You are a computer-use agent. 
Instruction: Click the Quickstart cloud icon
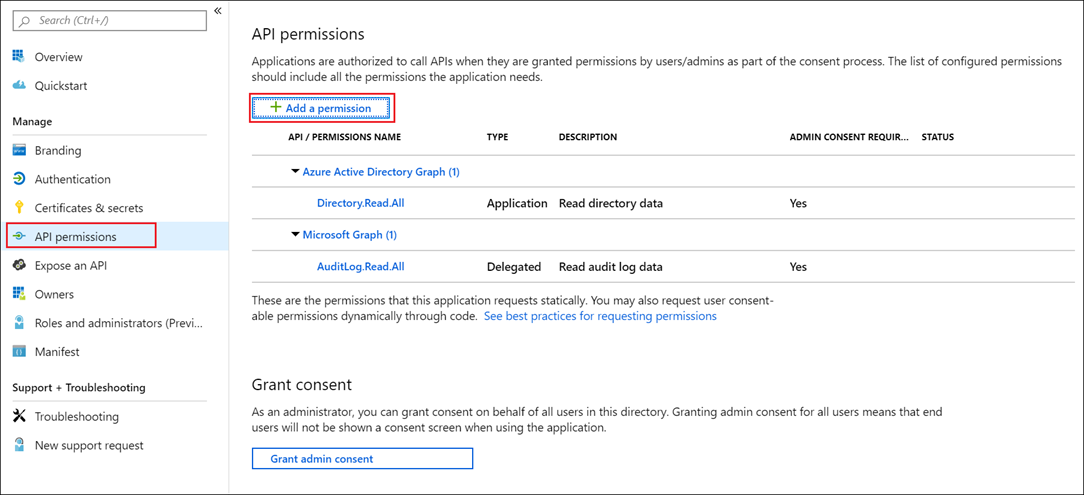click(19, 86)
